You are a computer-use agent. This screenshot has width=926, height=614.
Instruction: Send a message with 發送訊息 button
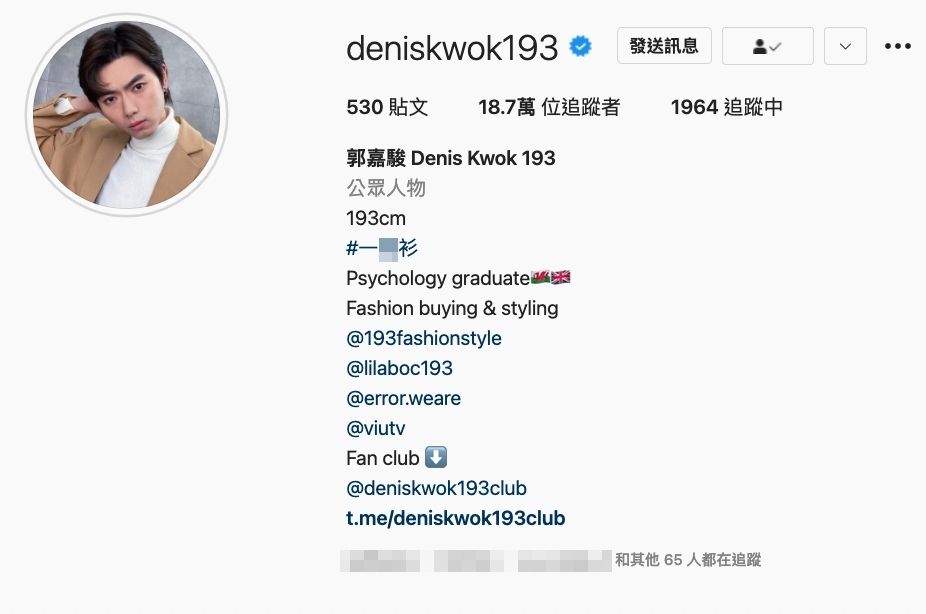click(x=664, y=45)
